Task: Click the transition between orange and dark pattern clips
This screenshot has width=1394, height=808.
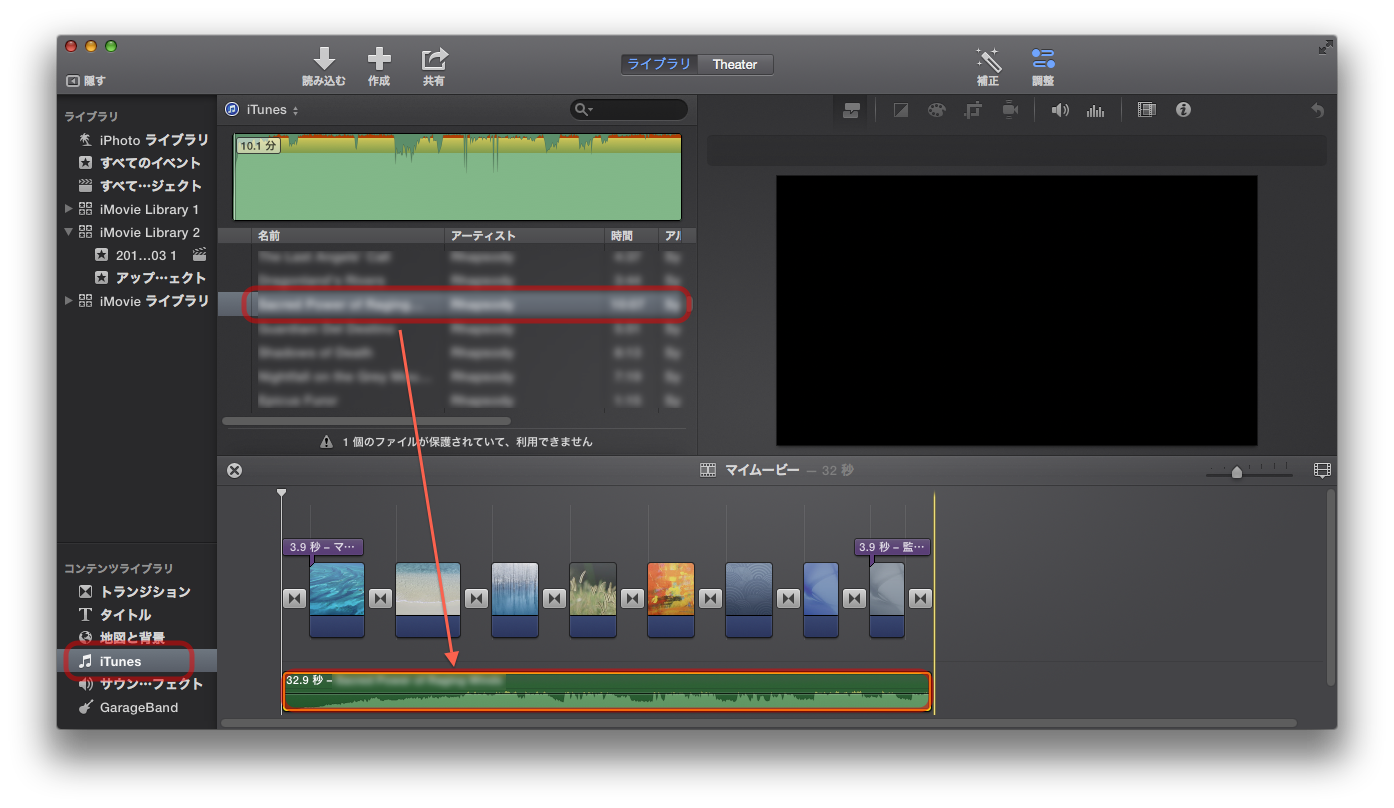Action: pos(710,598)
